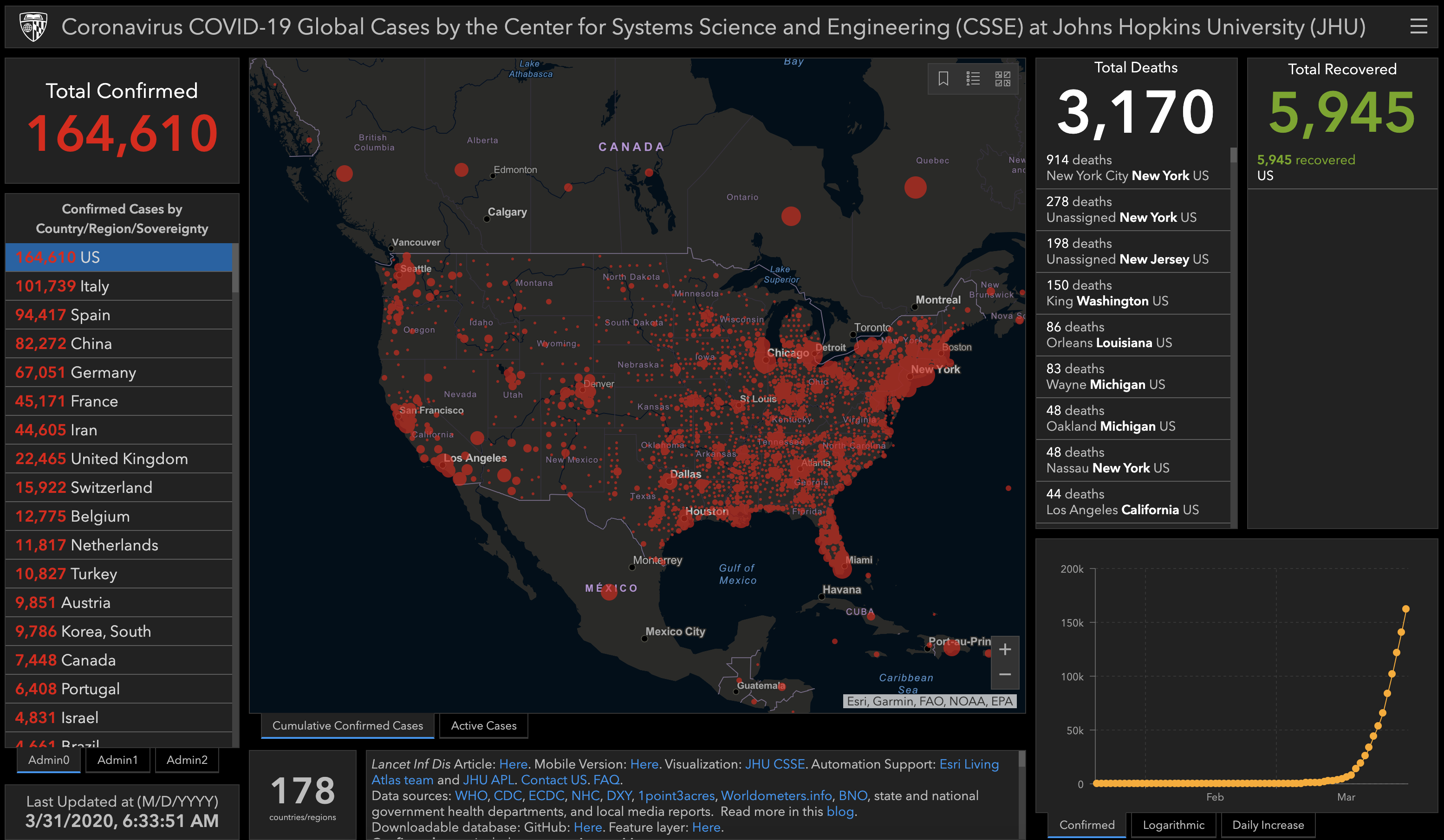Click the bookmark icon on the map
This screenshot has width=1444, height=840.
[x=943, y=78]
